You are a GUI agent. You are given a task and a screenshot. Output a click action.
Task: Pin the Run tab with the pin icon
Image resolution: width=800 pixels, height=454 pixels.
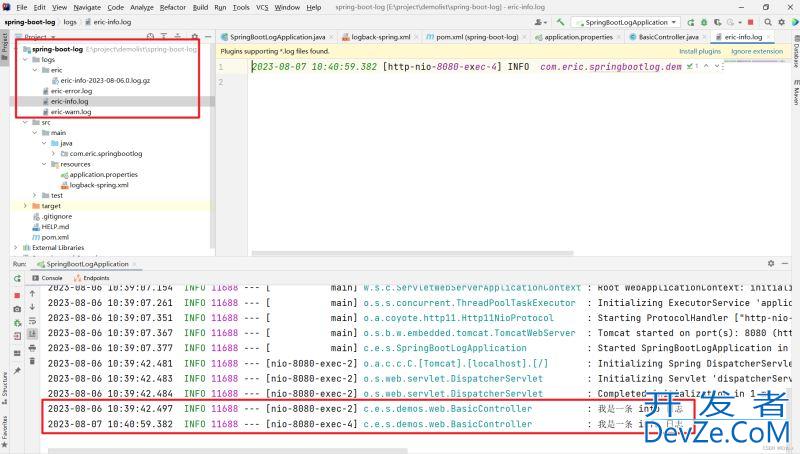(17, 370)
